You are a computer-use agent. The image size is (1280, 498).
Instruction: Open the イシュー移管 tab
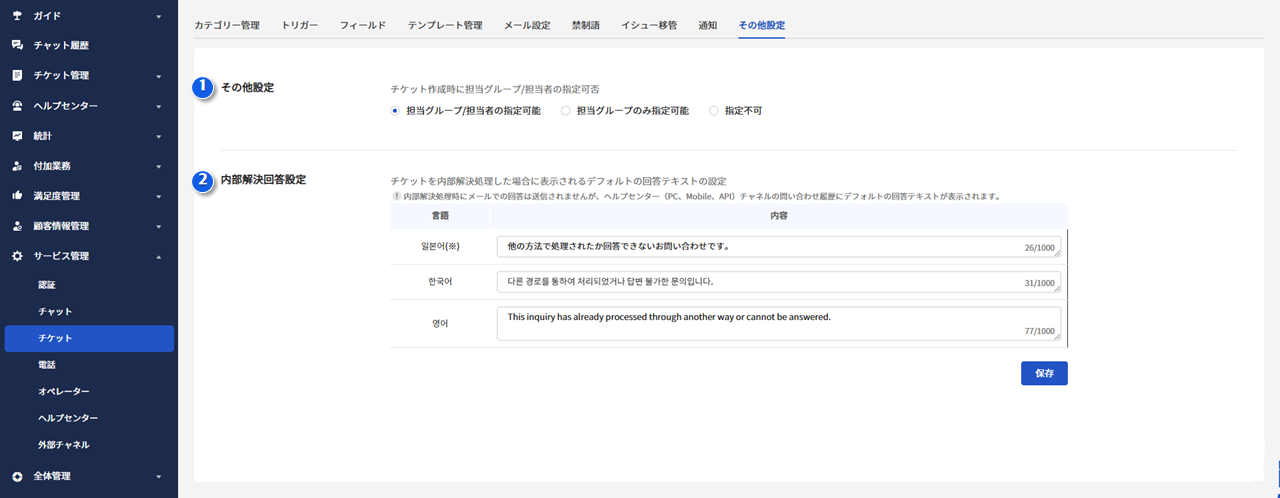649,24
